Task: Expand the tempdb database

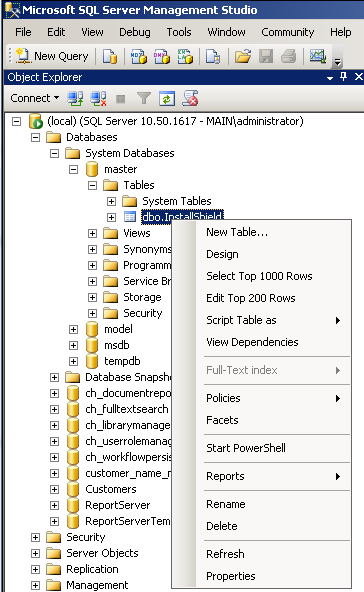Action: pyautogui.click(x=73, y=361)
